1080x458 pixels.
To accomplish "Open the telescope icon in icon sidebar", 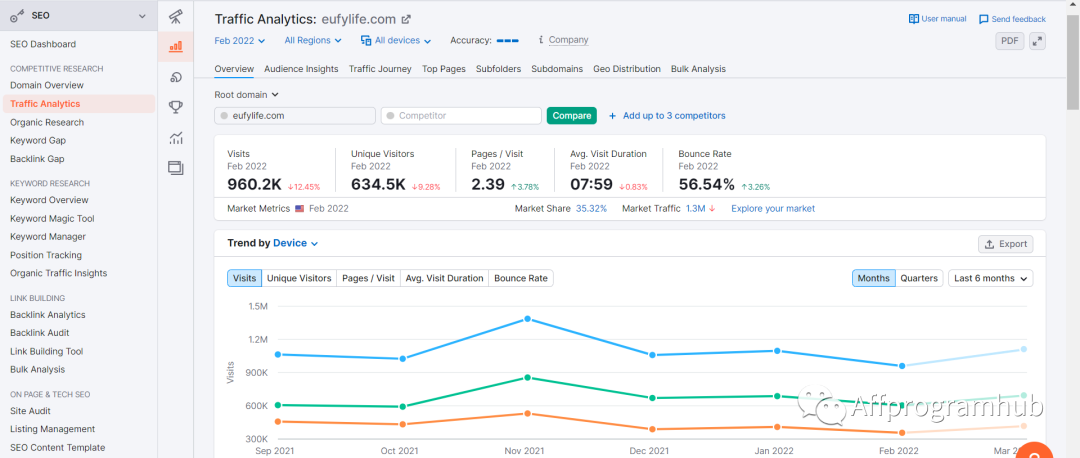I will coord(176,15).
